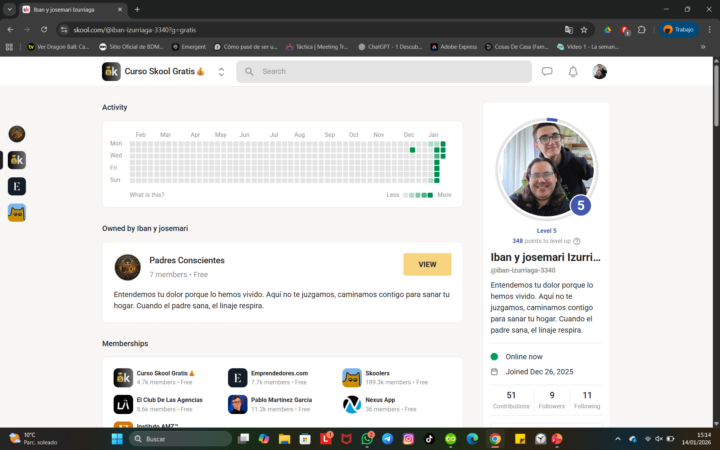
Task: Switch to the Iban y josemari Izurriaga tab
Action: point(73,9)
